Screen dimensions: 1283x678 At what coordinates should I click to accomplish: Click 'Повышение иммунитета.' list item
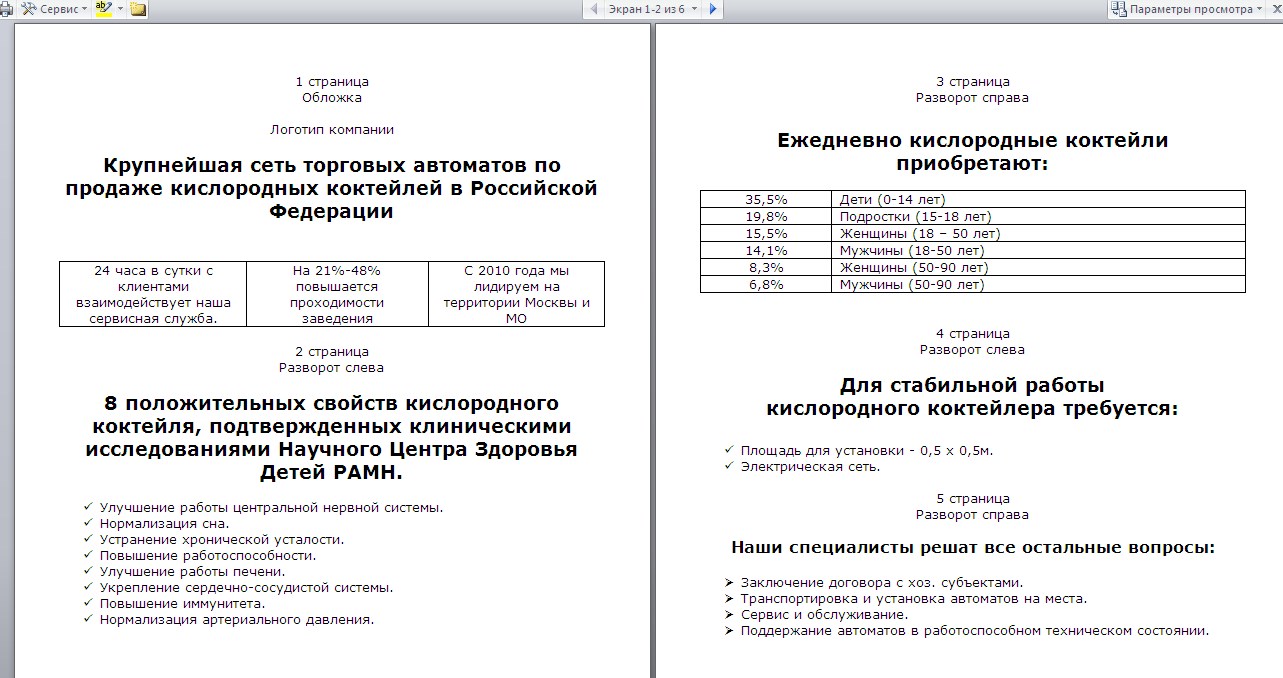point(182,603)
